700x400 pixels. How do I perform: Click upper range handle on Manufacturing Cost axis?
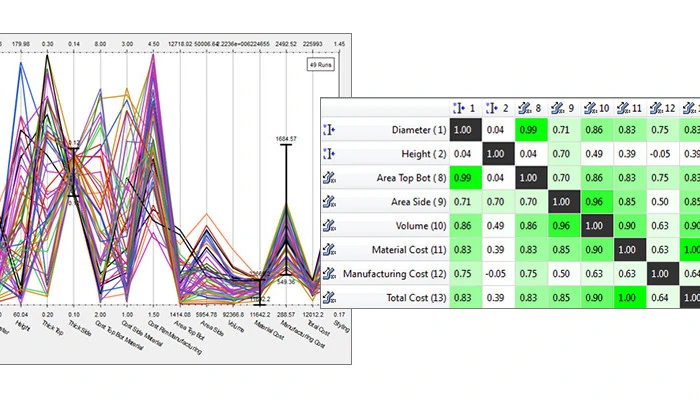[x=286, y=145]
